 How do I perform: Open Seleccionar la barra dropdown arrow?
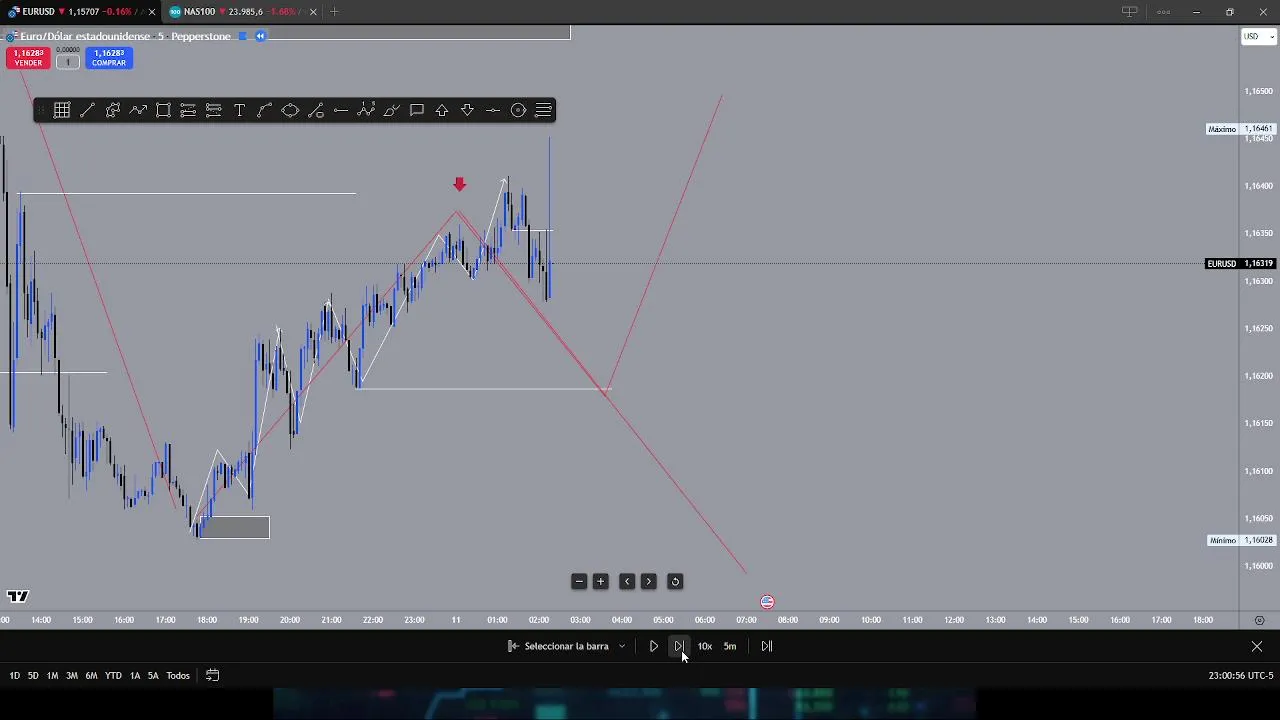click(622, 646)
